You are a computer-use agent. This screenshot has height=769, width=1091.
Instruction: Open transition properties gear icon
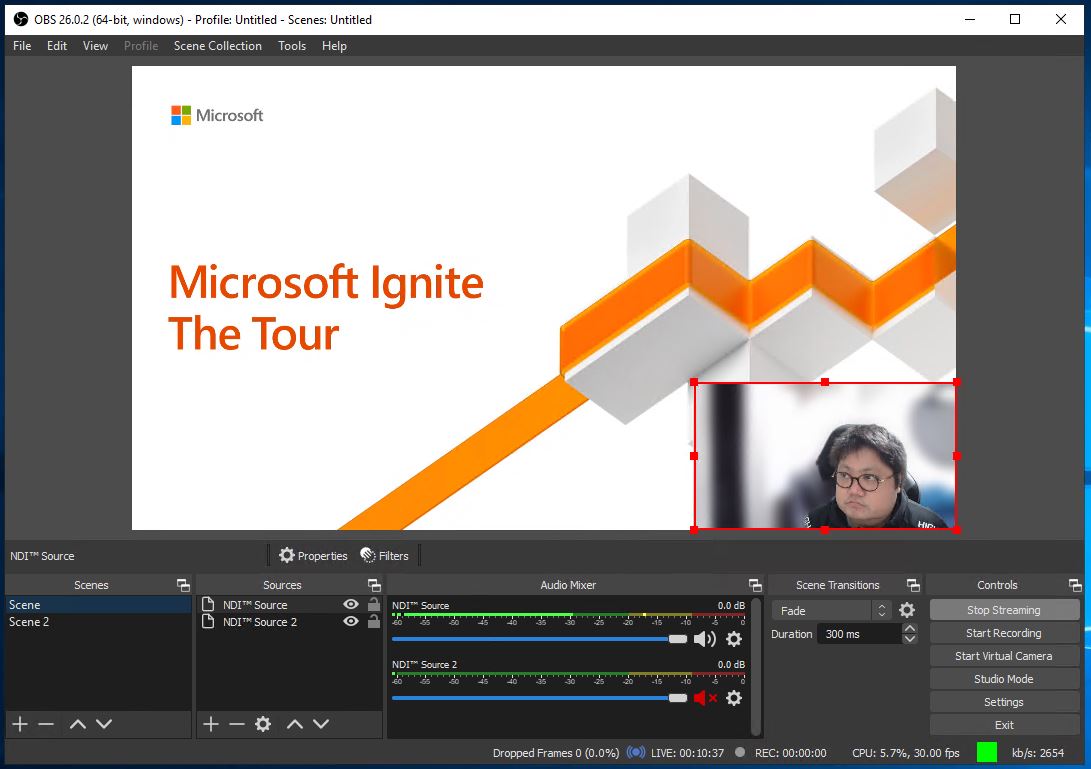tap(907, 610)
